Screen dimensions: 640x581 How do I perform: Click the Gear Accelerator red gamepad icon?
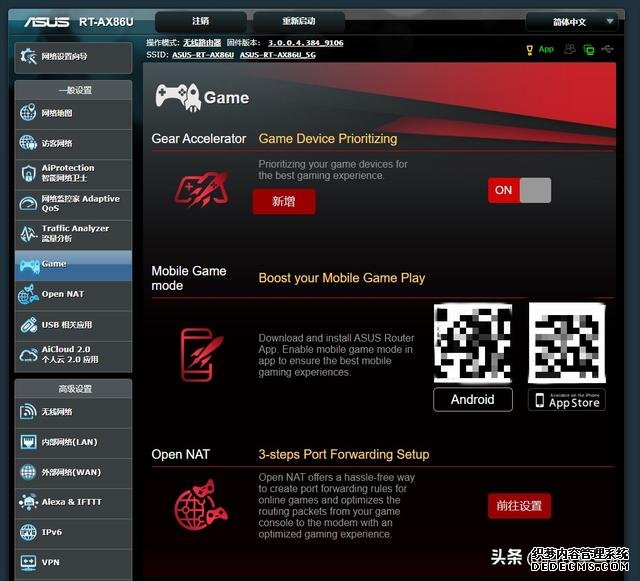tap(202, 190)
